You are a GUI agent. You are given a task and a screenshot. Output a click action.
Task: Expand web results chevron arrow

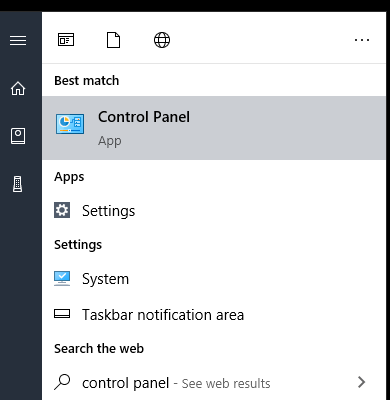point(362,382)
